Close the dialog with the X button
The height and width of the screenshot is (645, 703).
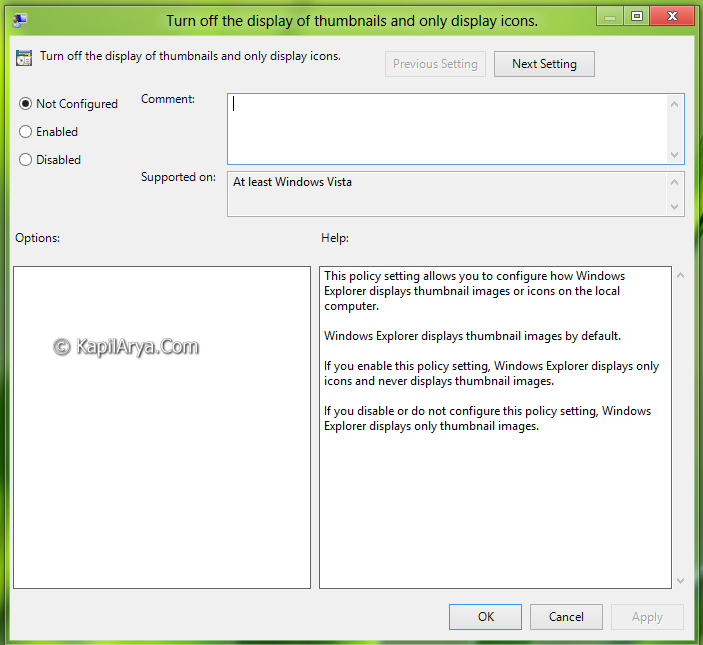click(672, 17)
